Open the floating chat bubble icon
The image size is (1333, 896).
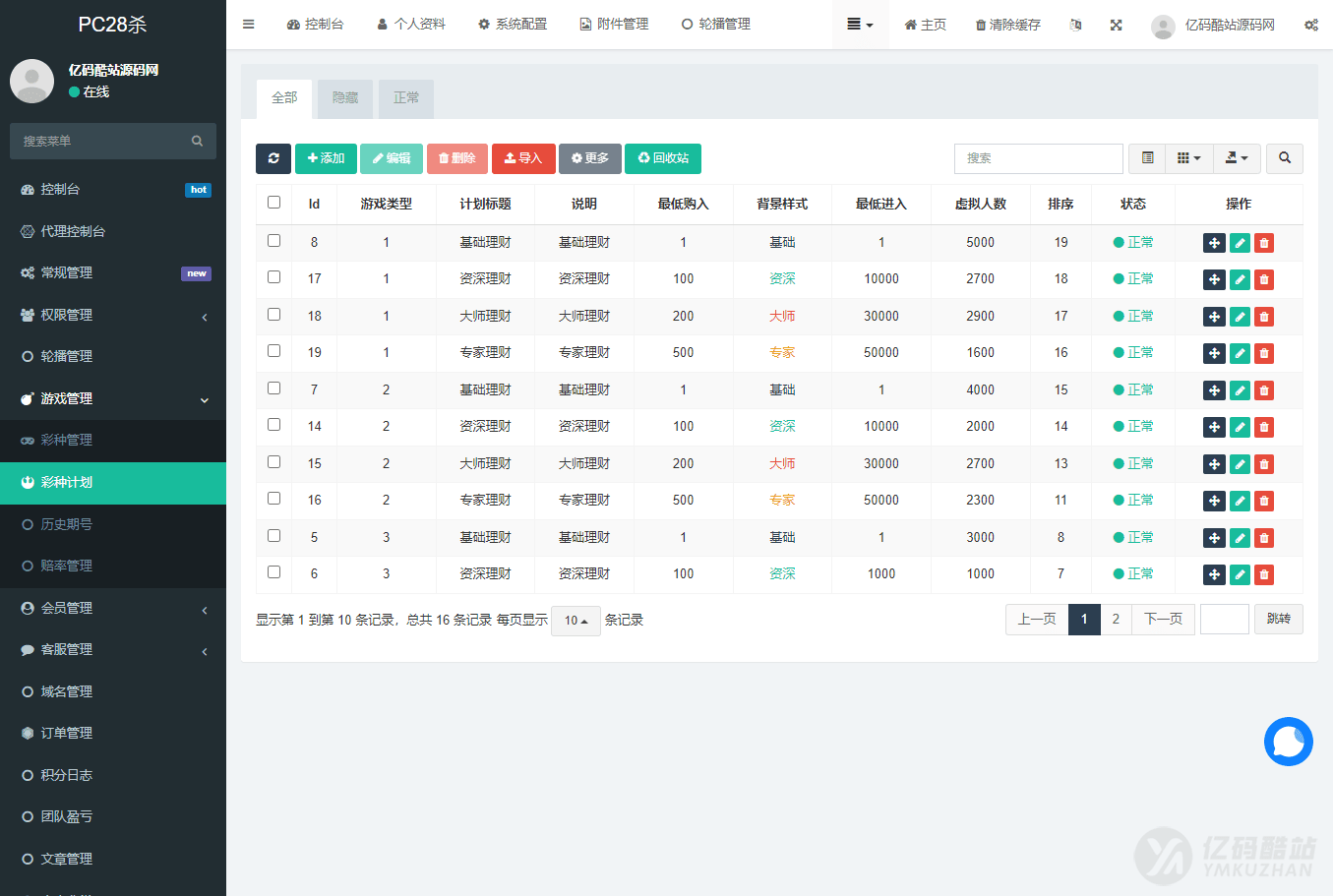(1289, 742)
